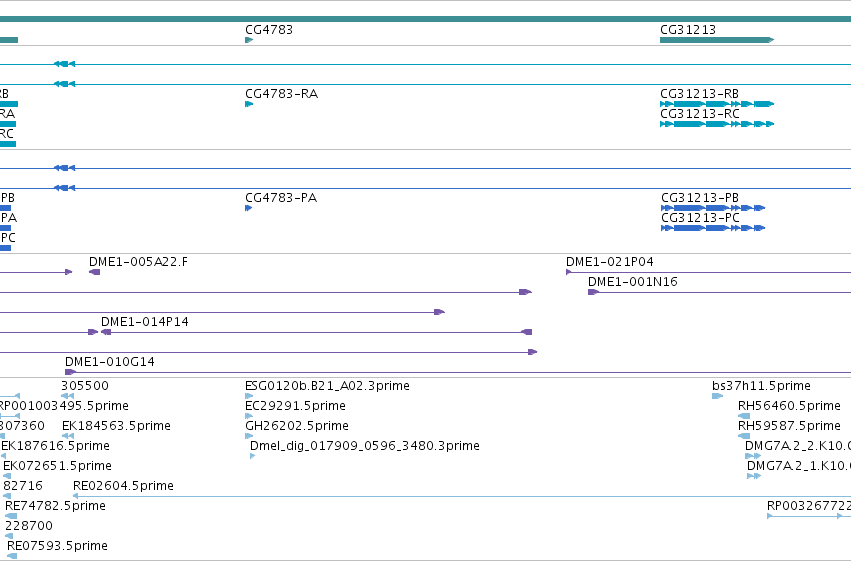
Task: Click the CG4783-PA protein label
Action: pos(281,198)
